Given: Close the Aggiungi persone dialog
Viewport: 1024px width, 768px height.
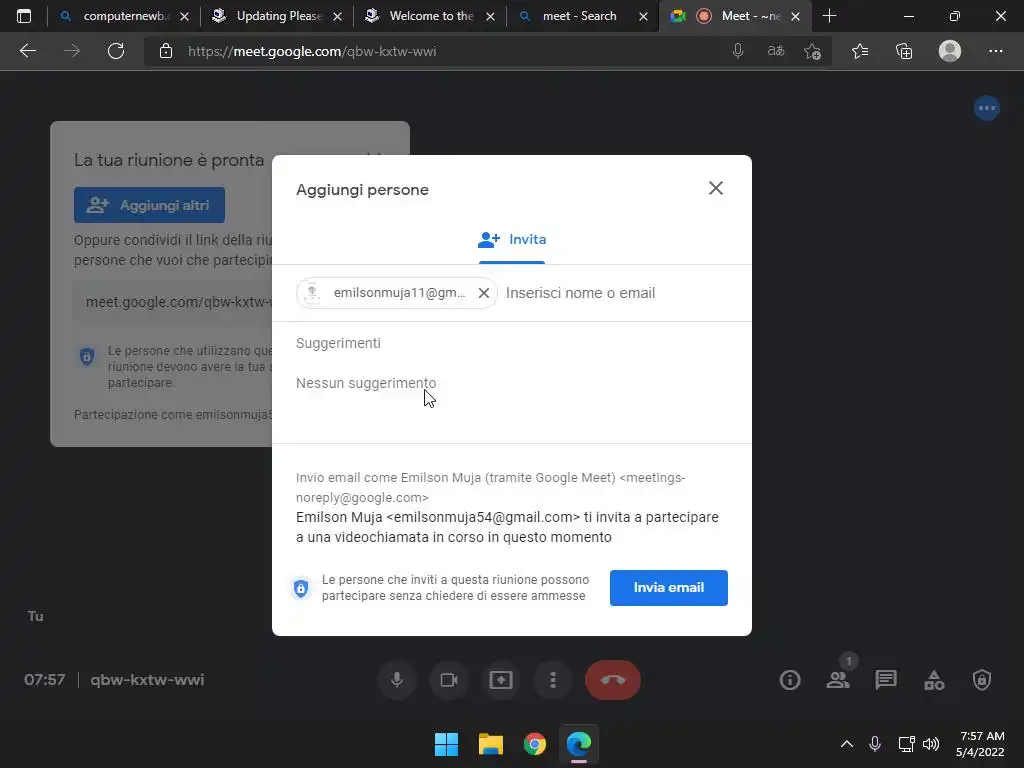Looking at the screenshot, I should pyautogui.click(x=716, y=188).
